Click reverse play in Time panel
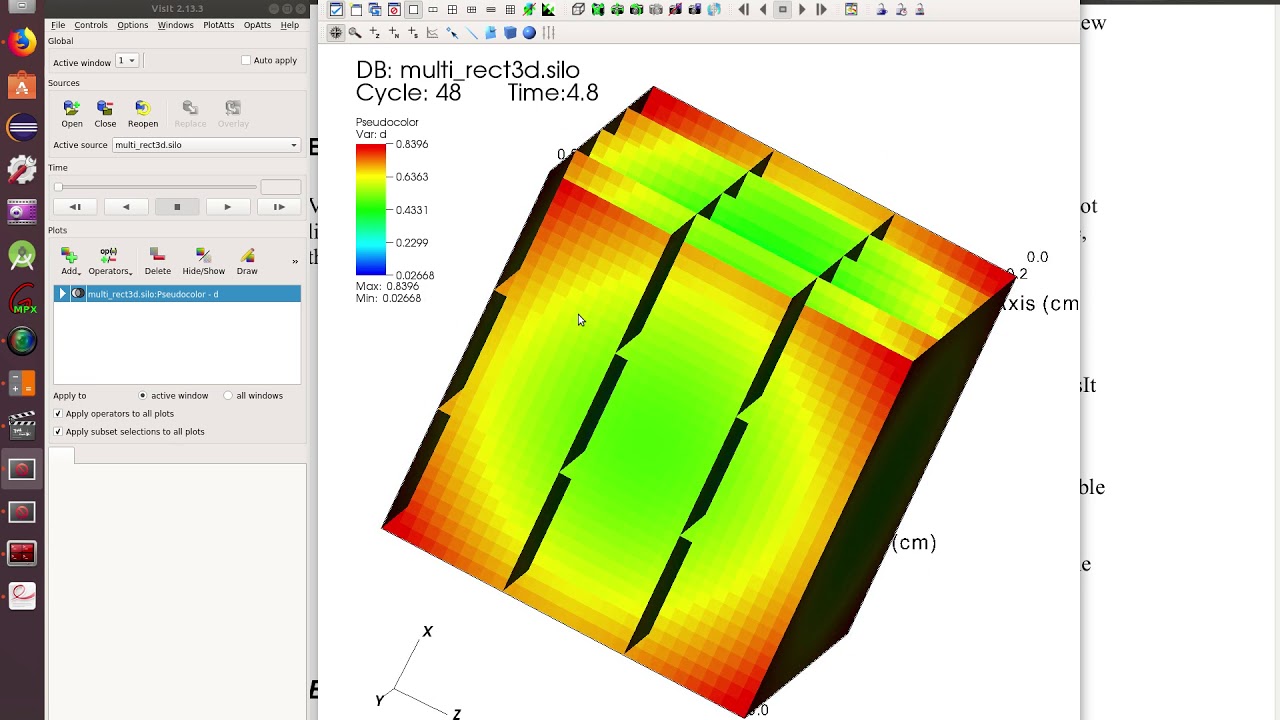 pos(126,207)
